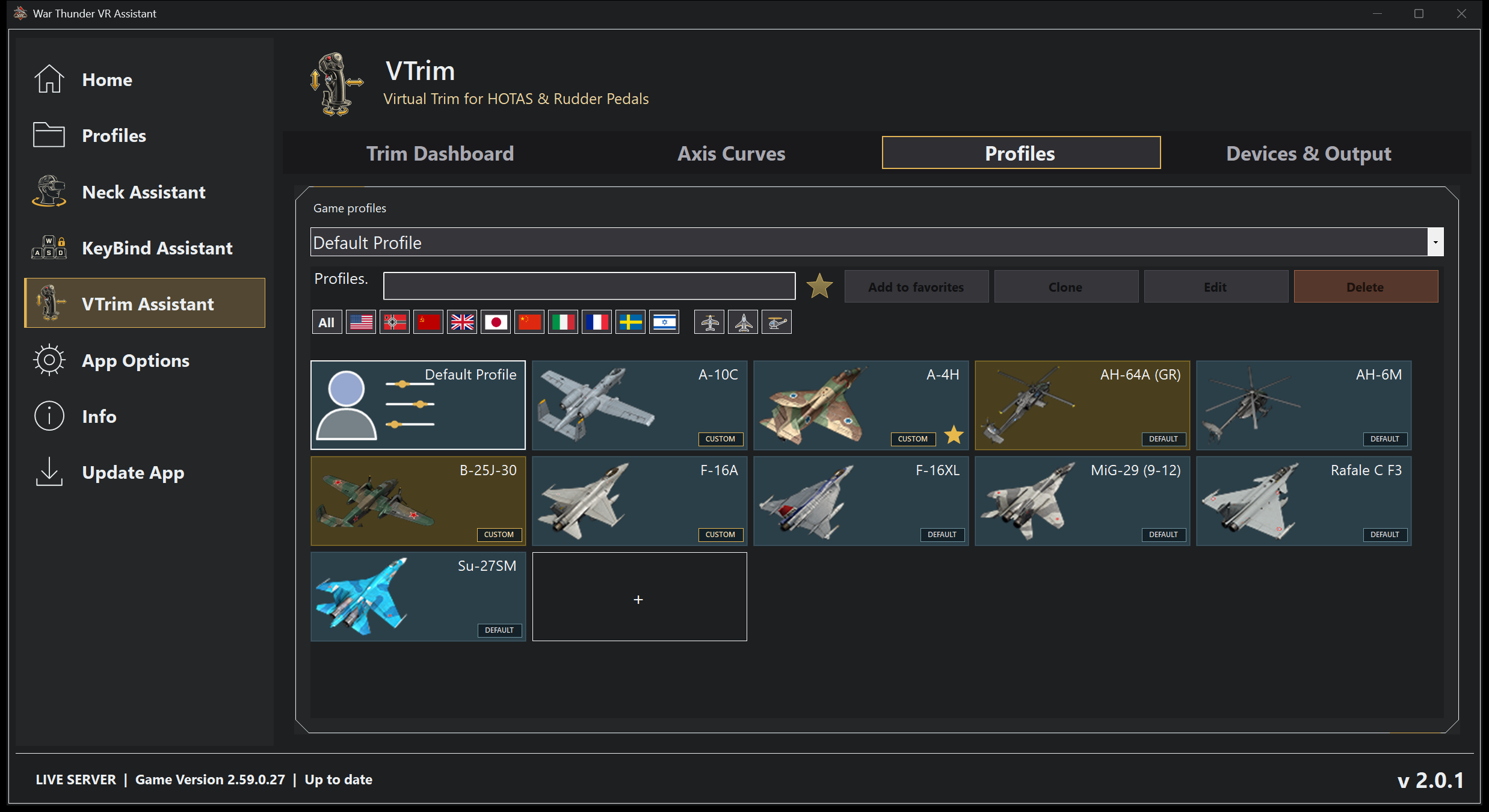Screen dimensions: 1489x812
Task: Open KeyBind Assistant in the sidebar
Action: [144, 248]
